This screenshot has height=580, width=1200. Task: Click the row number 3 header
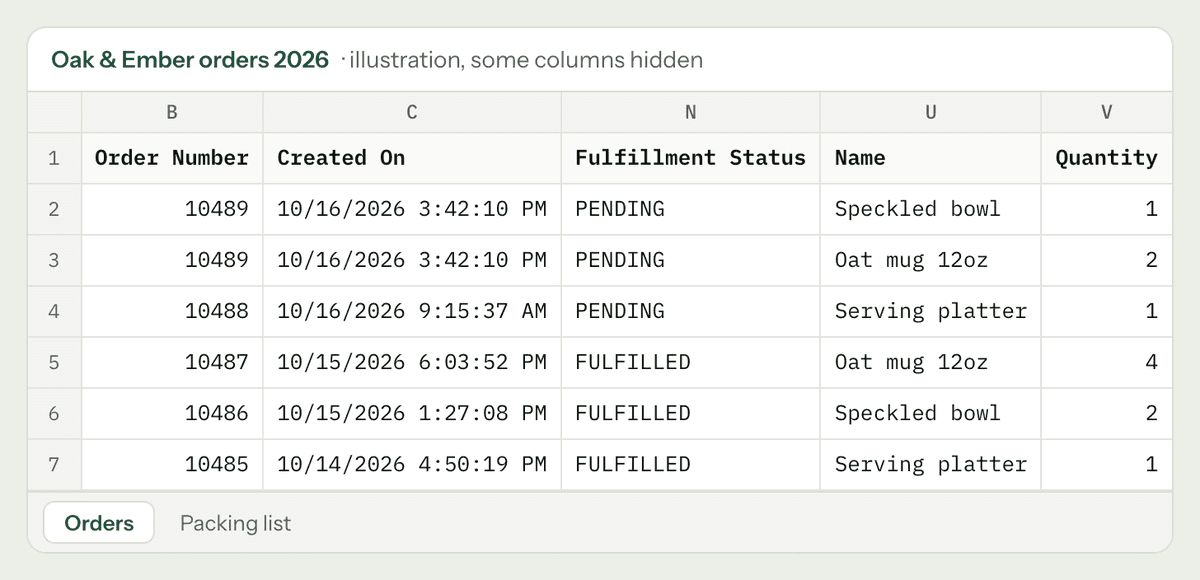pyautogui.click(x=54, y=260)
